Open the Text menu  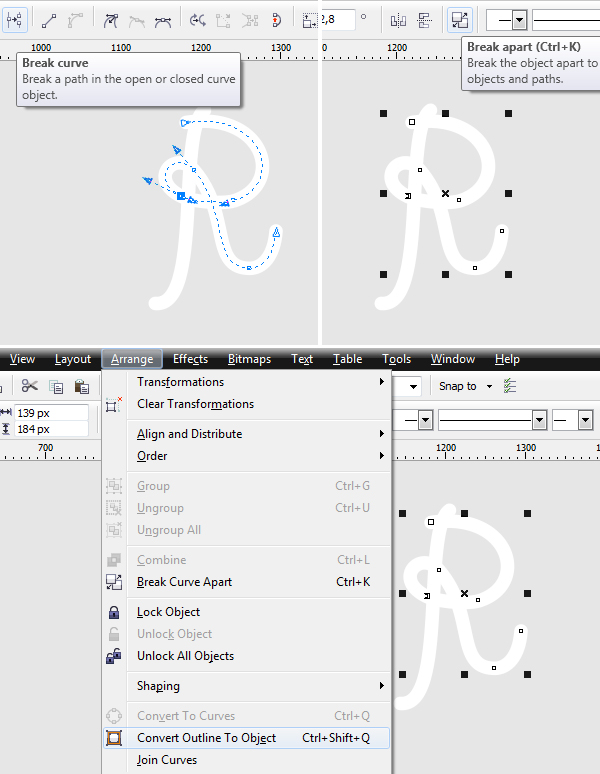pyautogui.click(x=302, y=359)
